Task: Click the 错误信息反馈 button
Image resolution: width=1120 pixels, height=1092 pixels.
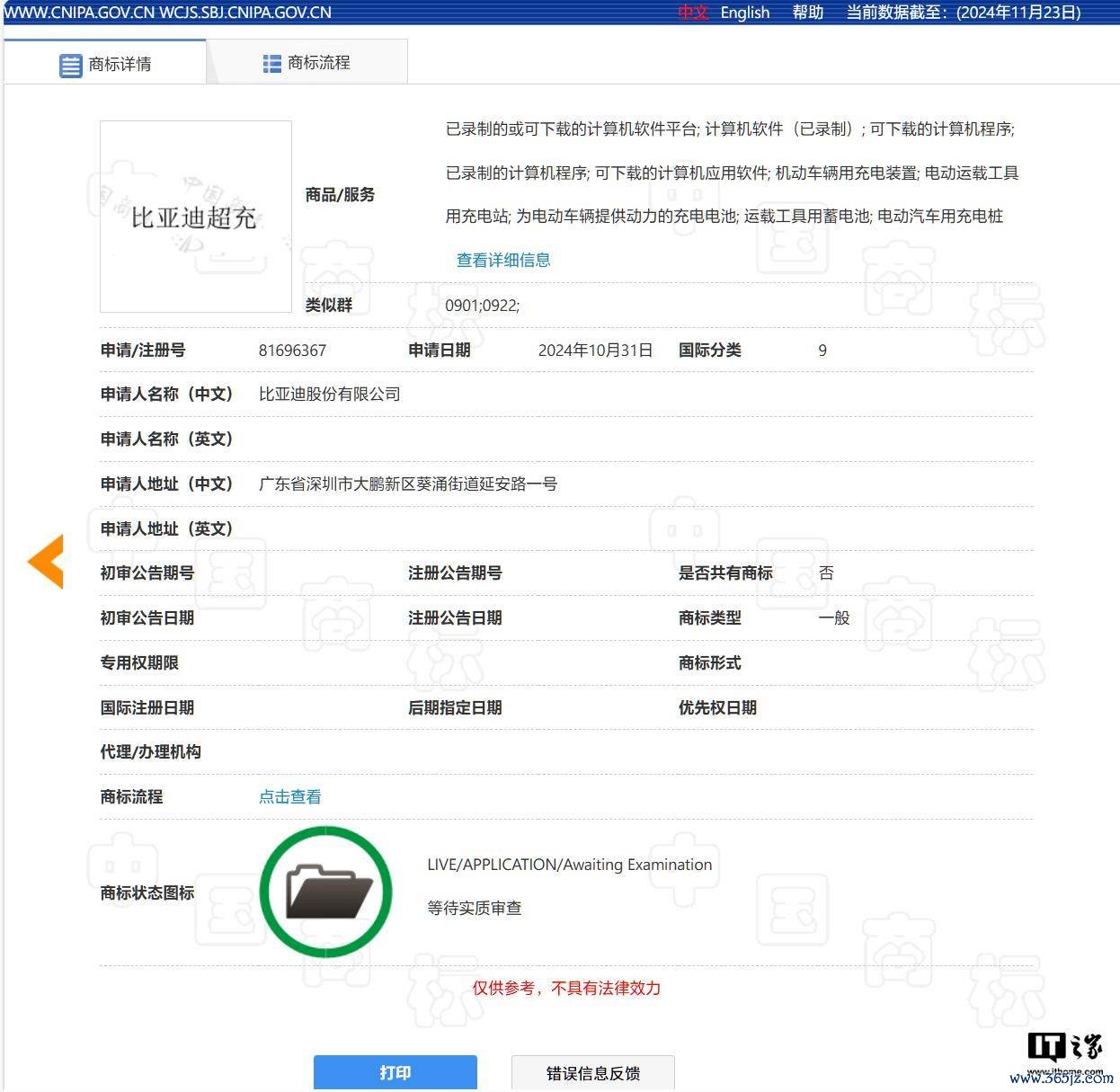Action: point(593,1072)
